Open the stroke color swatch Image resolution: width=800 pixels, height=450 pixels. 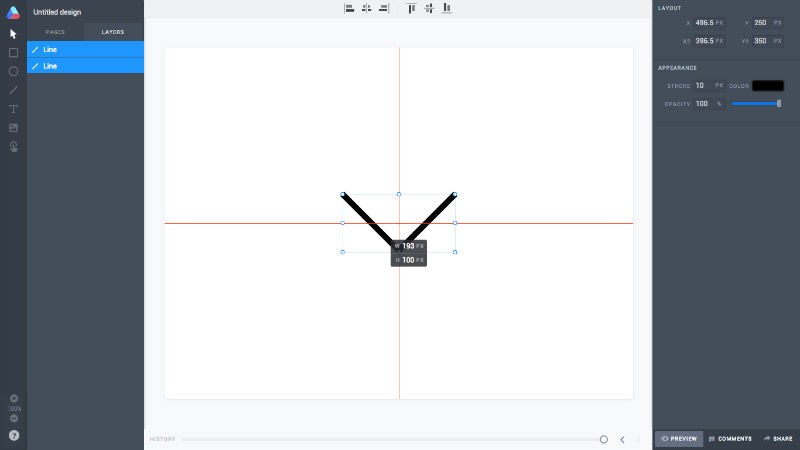(x=768, y=86)
